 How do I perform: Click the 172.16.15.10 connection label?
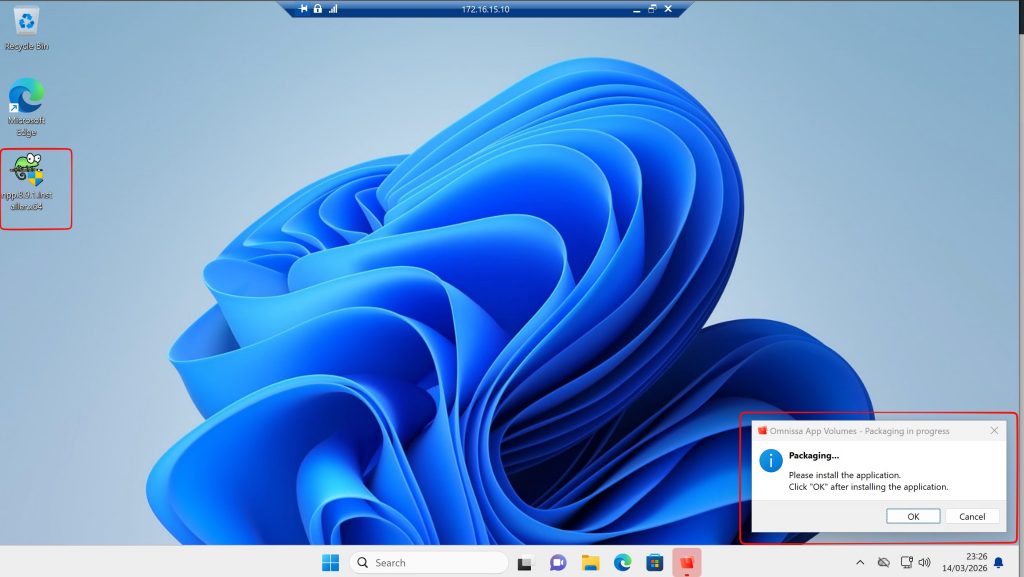click(485, 10)
